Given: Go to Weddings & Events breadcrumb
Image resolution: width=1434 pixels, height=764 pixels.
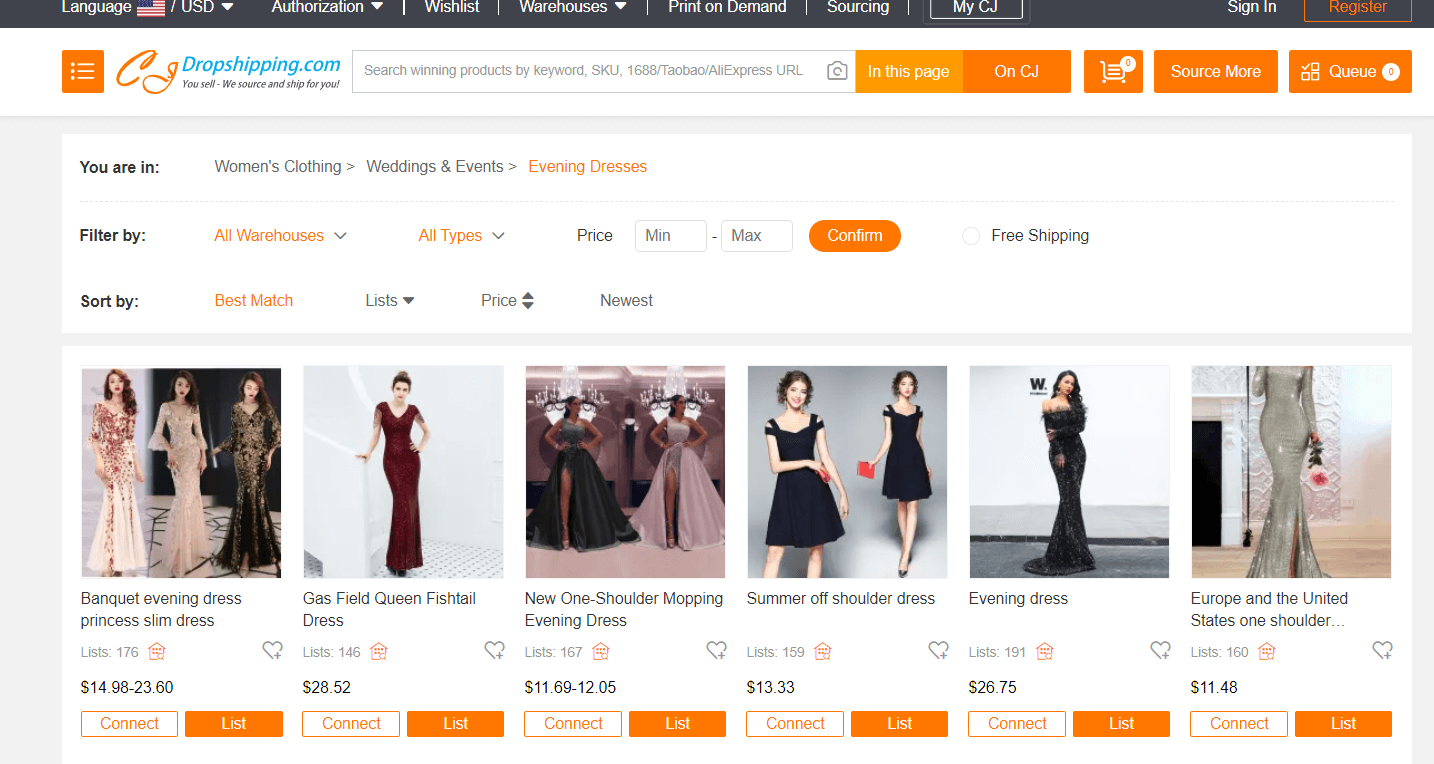Looking at the screenshot, I should pos(435,167).
